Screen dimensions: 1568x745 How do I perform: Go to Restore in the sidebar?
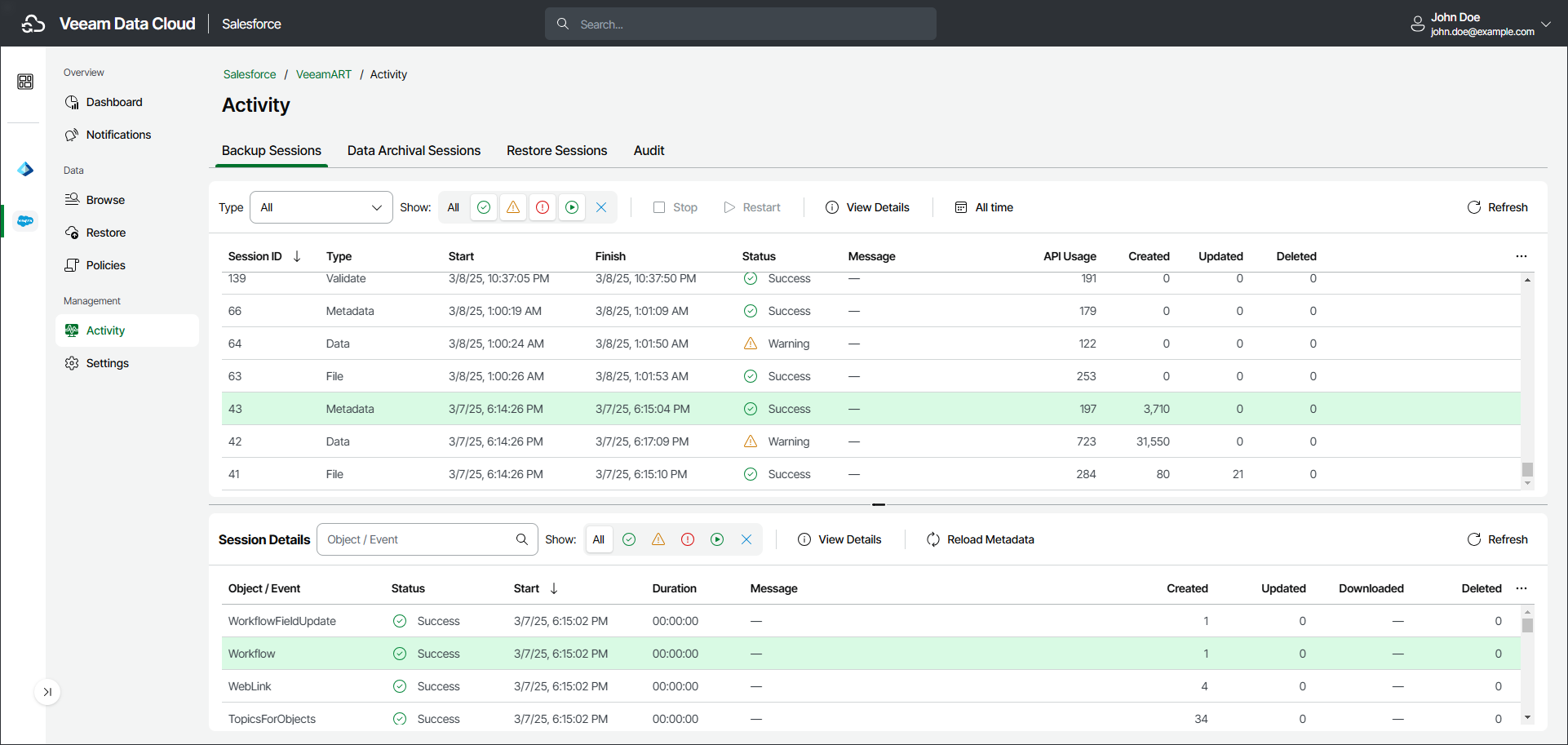126,233
